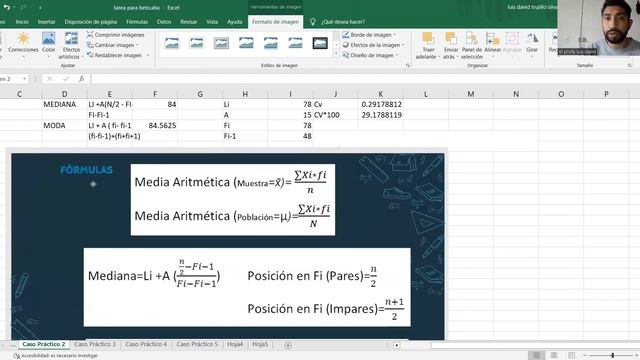Switch to Hoja4 sheet
Screen dimensions: 640x360
click(235, 344)
